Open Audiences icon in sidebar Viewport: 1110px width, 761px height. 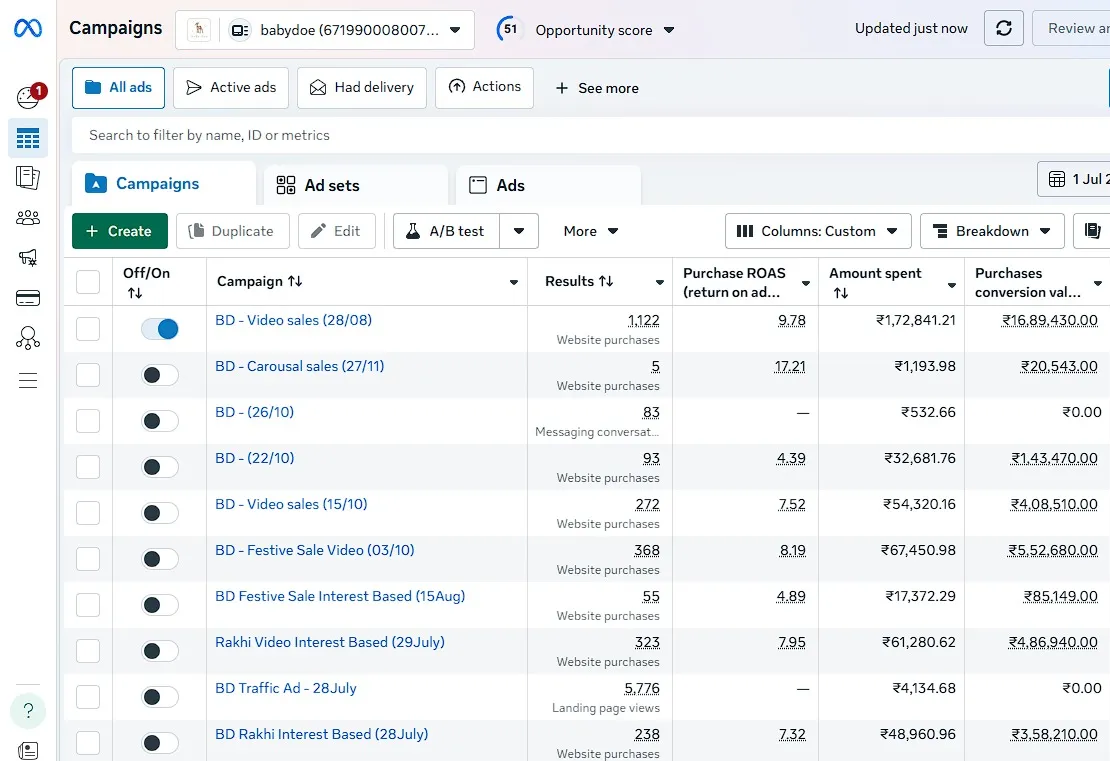pyautogui.click(x=28, y=217)
